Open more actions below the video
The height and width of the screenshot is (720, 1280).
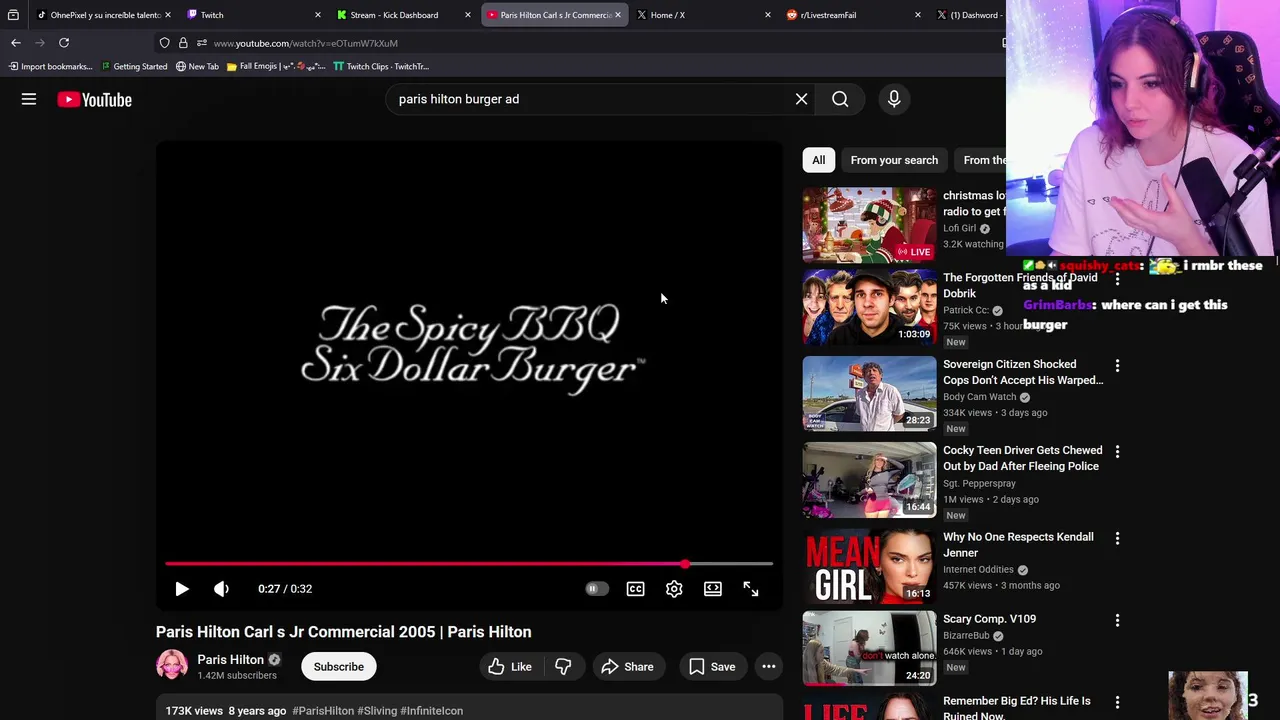point(769,667)
